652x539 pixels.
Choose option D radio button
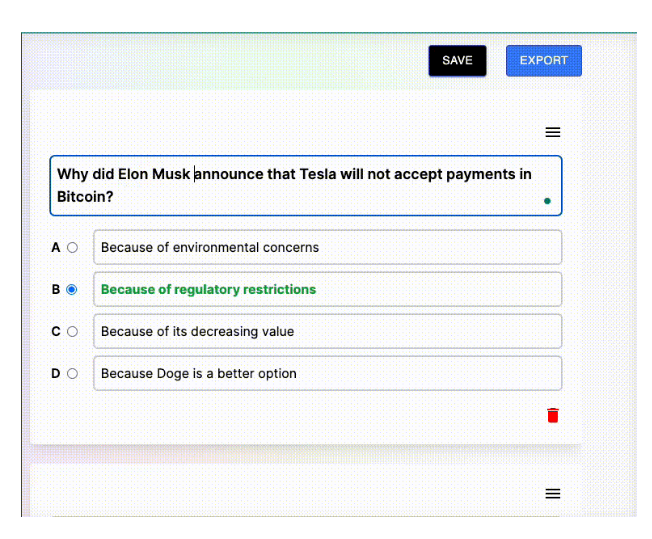(72, 374)
